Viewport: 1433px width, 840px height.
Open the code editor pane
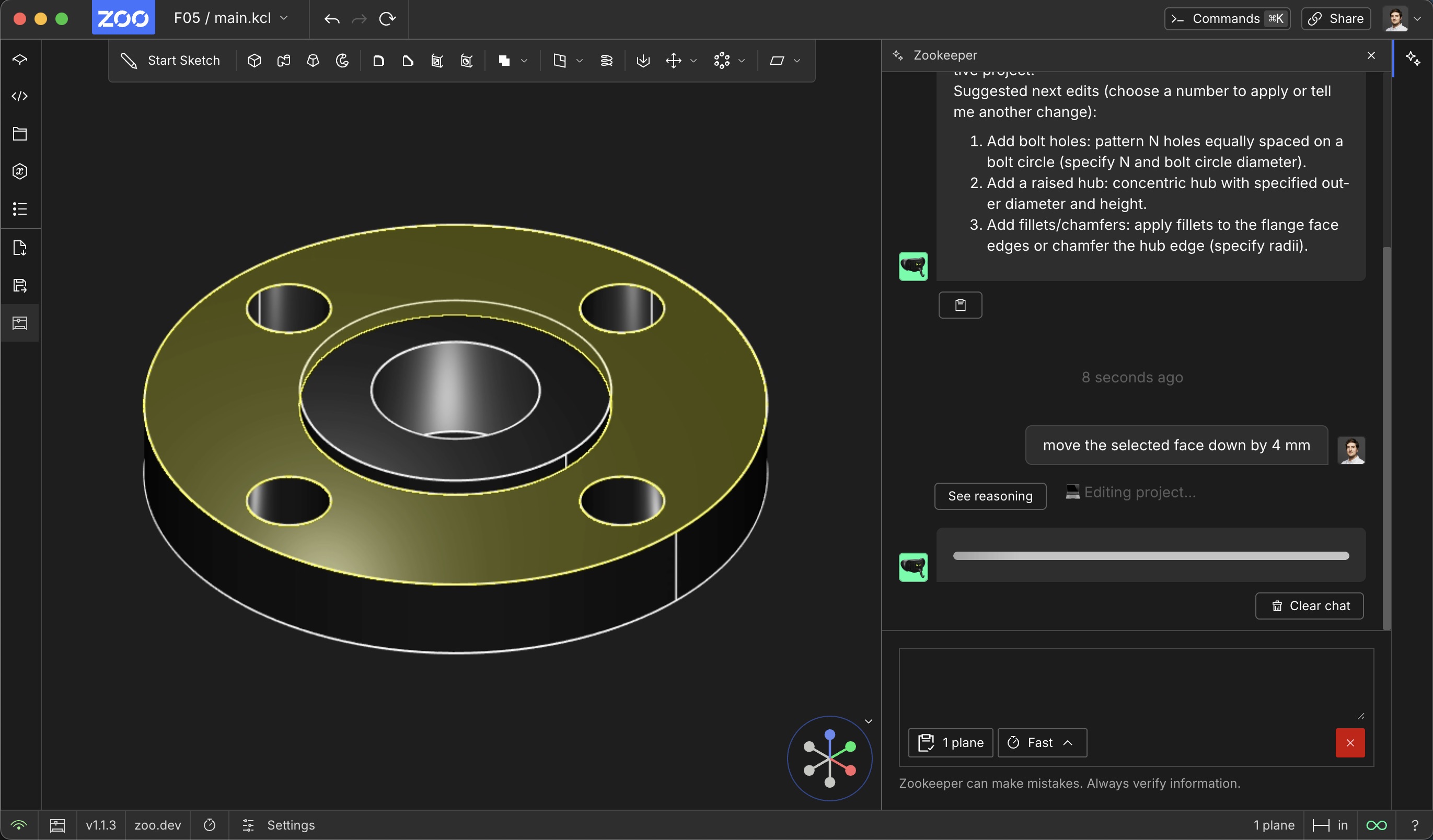point(20,96)
